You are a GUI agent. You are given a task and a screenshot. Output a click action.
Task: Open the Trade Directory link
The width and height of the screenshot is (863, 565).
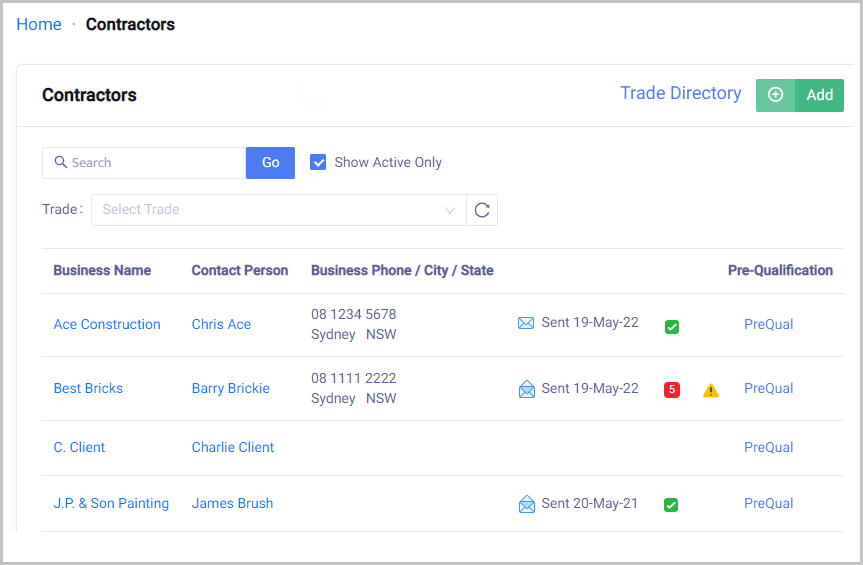[680, 93]
